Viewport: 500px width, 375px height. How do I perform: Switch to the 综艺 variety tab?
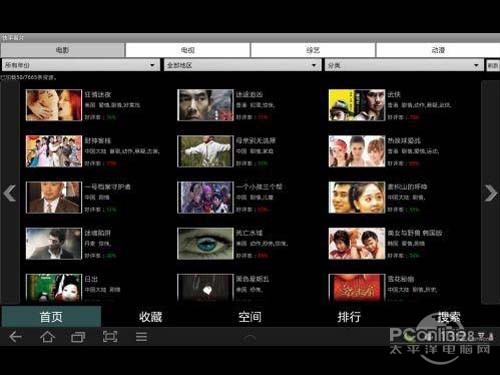coord(313,50)
